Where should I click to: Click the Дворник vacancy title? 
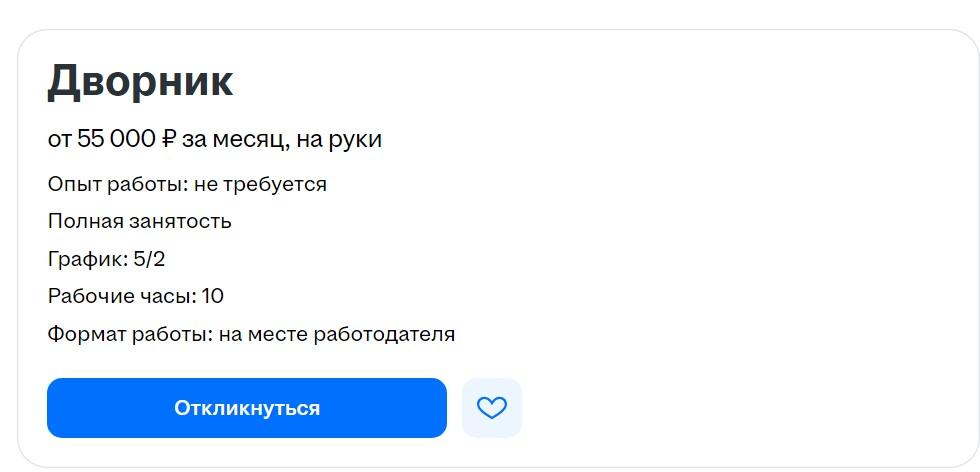[140, 81]
